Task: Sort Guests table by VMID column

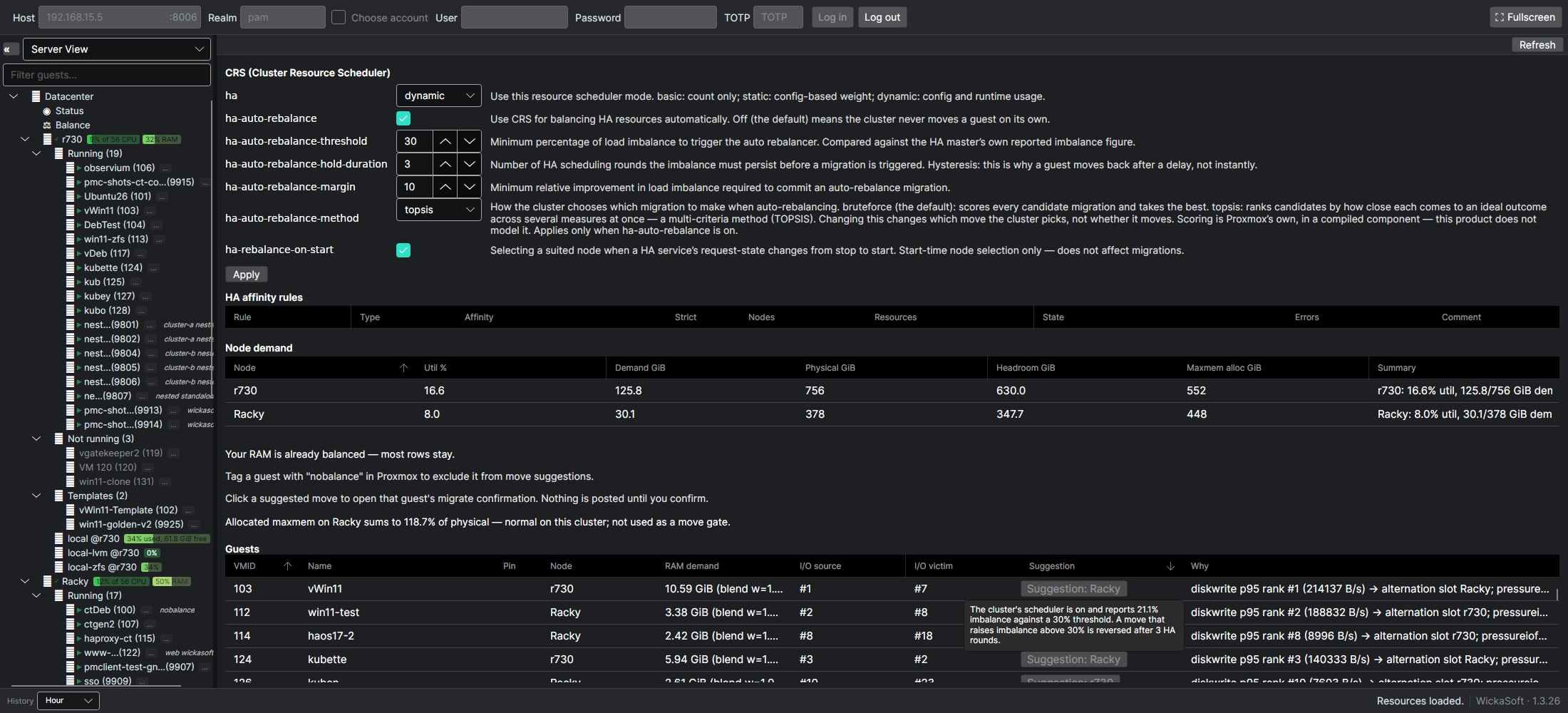Action: coord(263,566)
